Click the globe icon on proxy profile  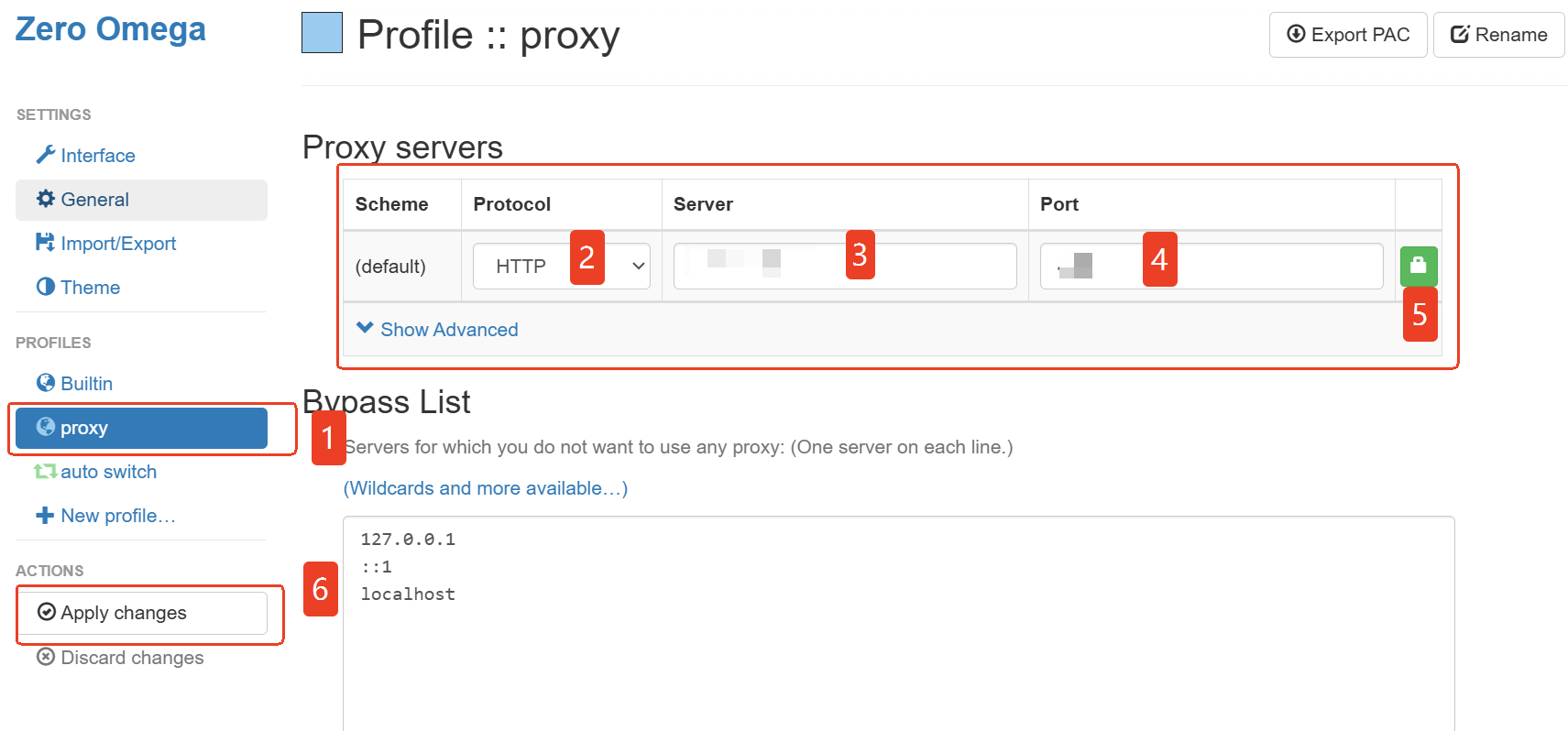click(46, 427)
